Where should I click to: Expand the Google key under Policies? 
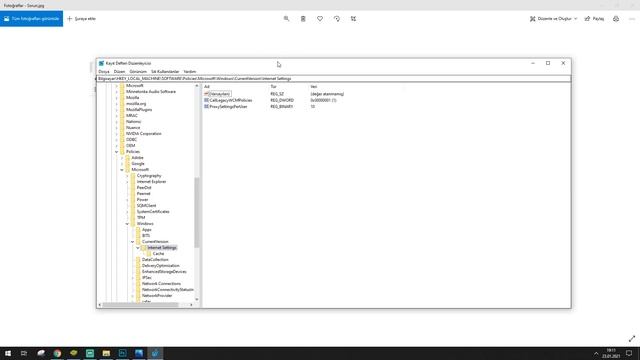(x=122, y=164)
